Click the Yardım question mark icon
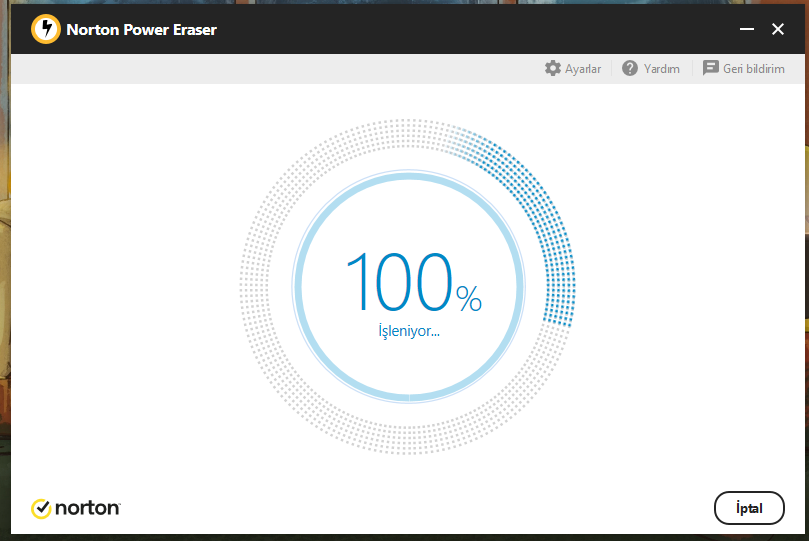 tap(629, 68)
